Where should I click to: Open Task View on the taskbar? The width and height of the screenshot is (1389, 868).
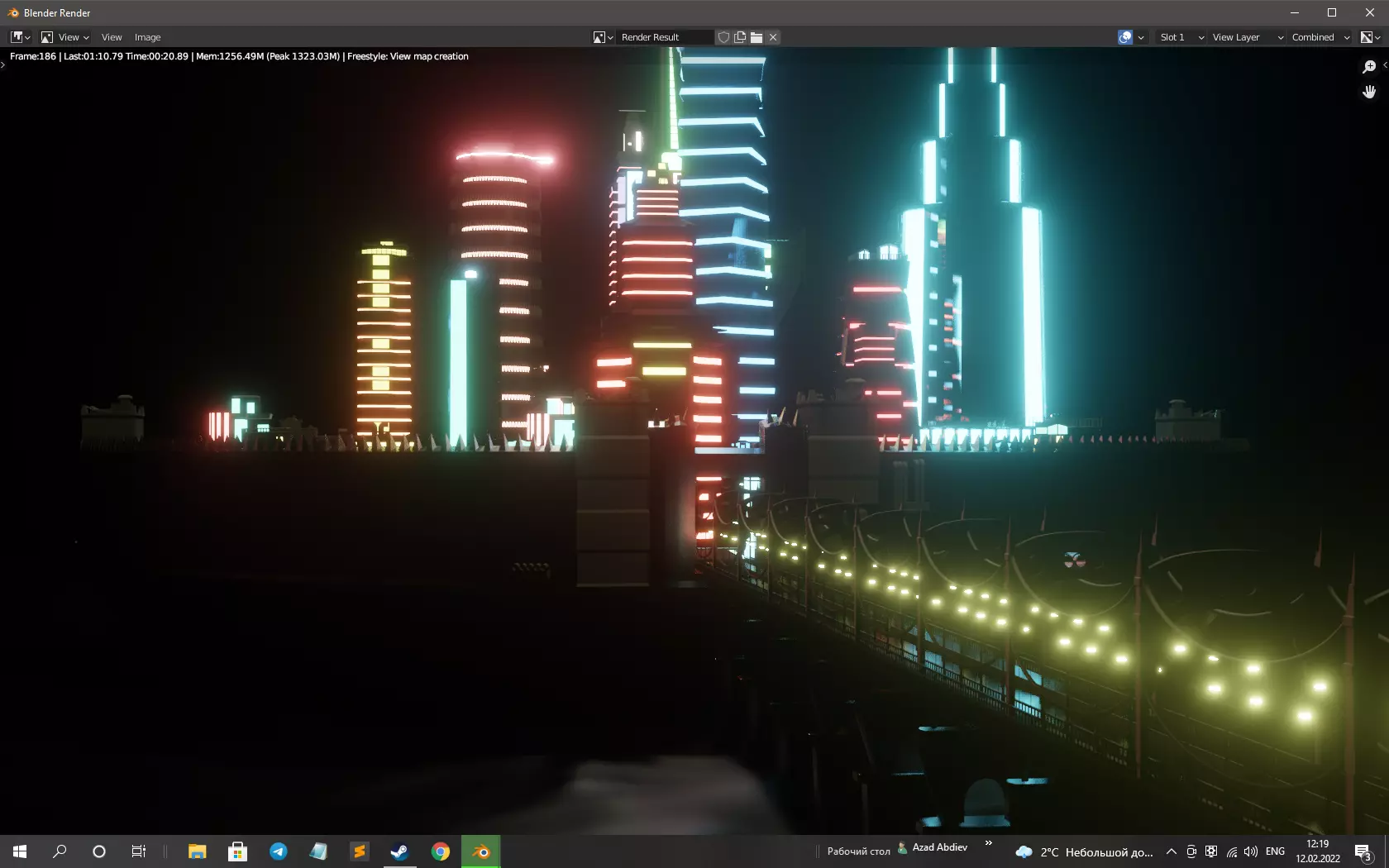pyautogui.click(x=139, y=851)
